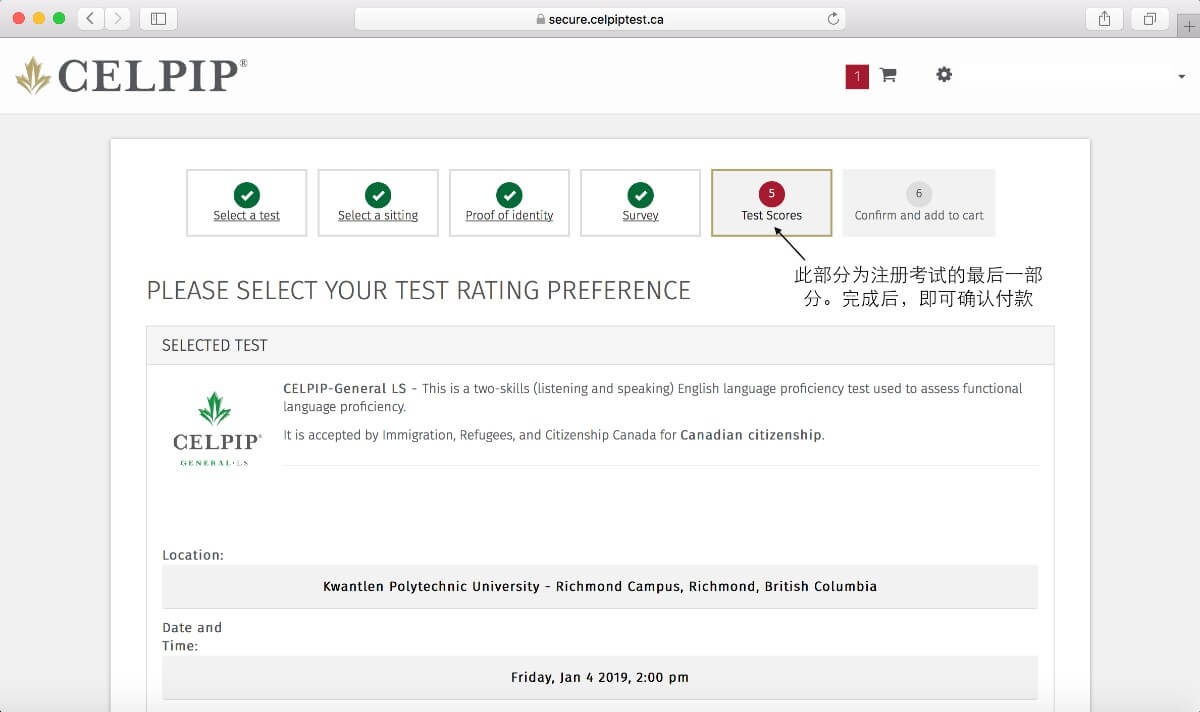Click the CELPIP General LS logo thumbnail
This screenshot has width=1200, height=712.
click(217, 429)
